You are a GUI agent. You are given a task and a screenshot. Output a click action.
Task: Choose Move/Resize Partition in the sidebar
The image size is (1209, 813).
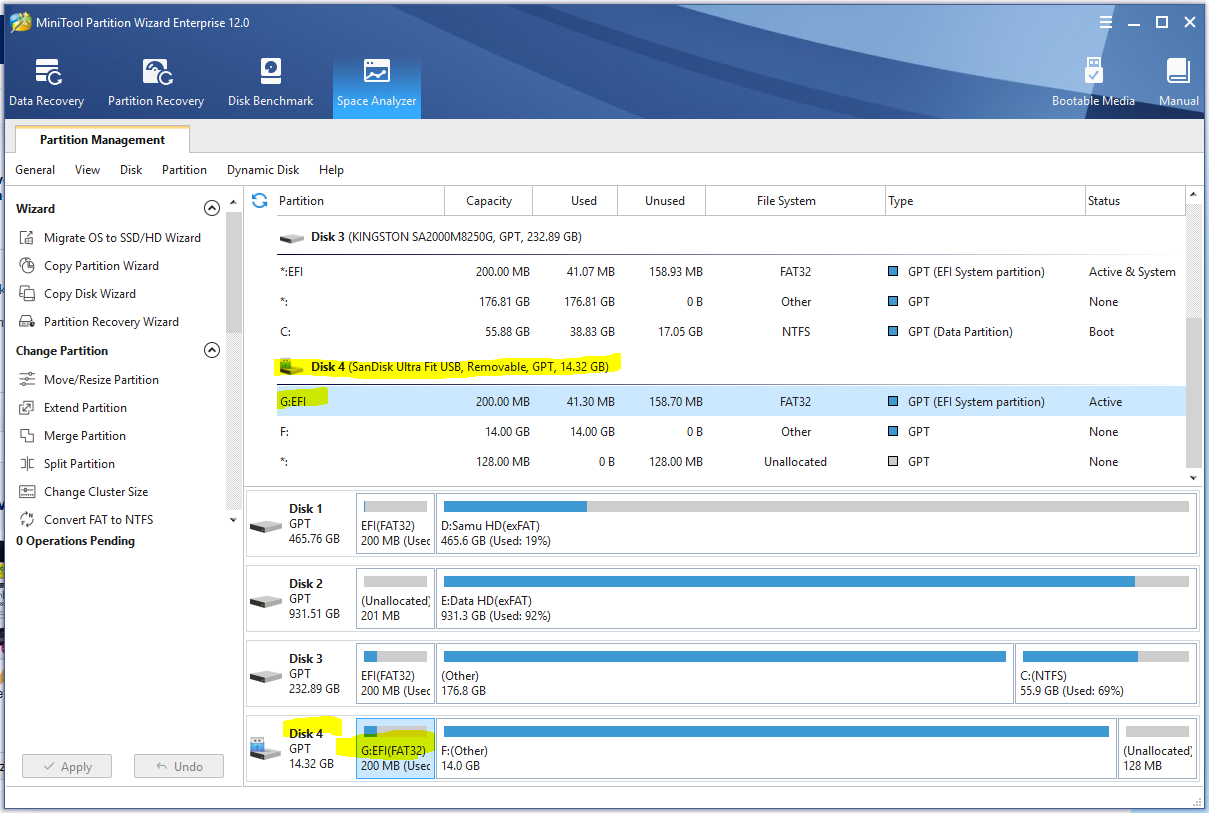pos(88,380)
